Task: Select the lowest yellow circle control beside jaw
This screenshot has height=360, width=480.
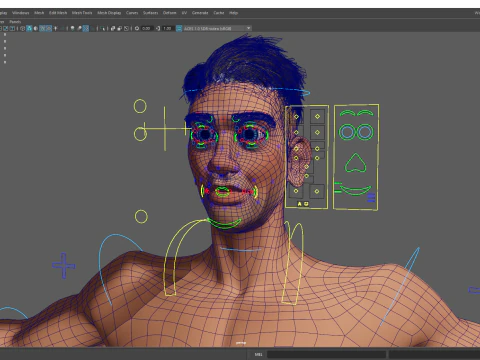Action: [141, 217]
